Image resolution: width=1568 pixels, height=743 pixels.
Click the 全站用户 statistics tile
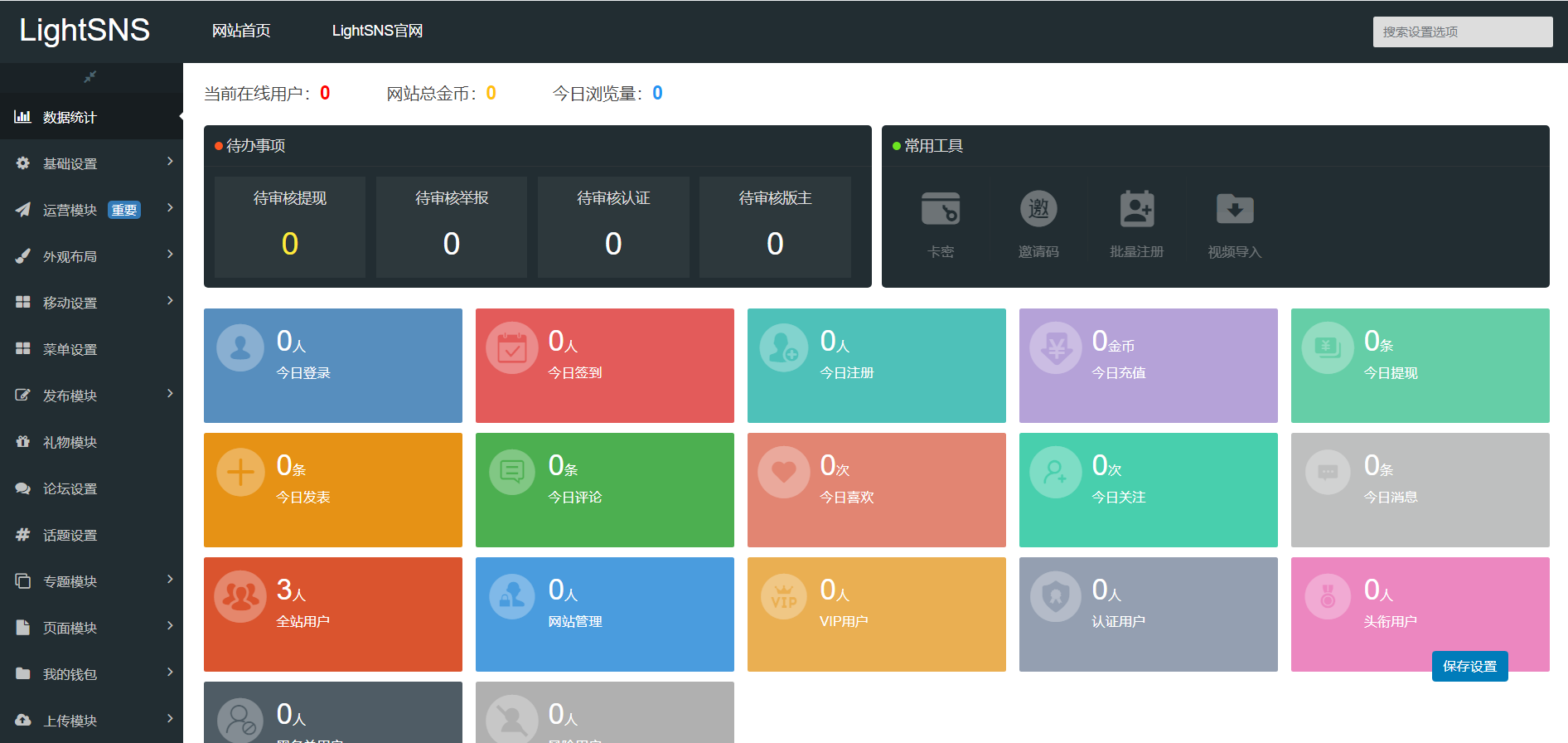[333, 614]
